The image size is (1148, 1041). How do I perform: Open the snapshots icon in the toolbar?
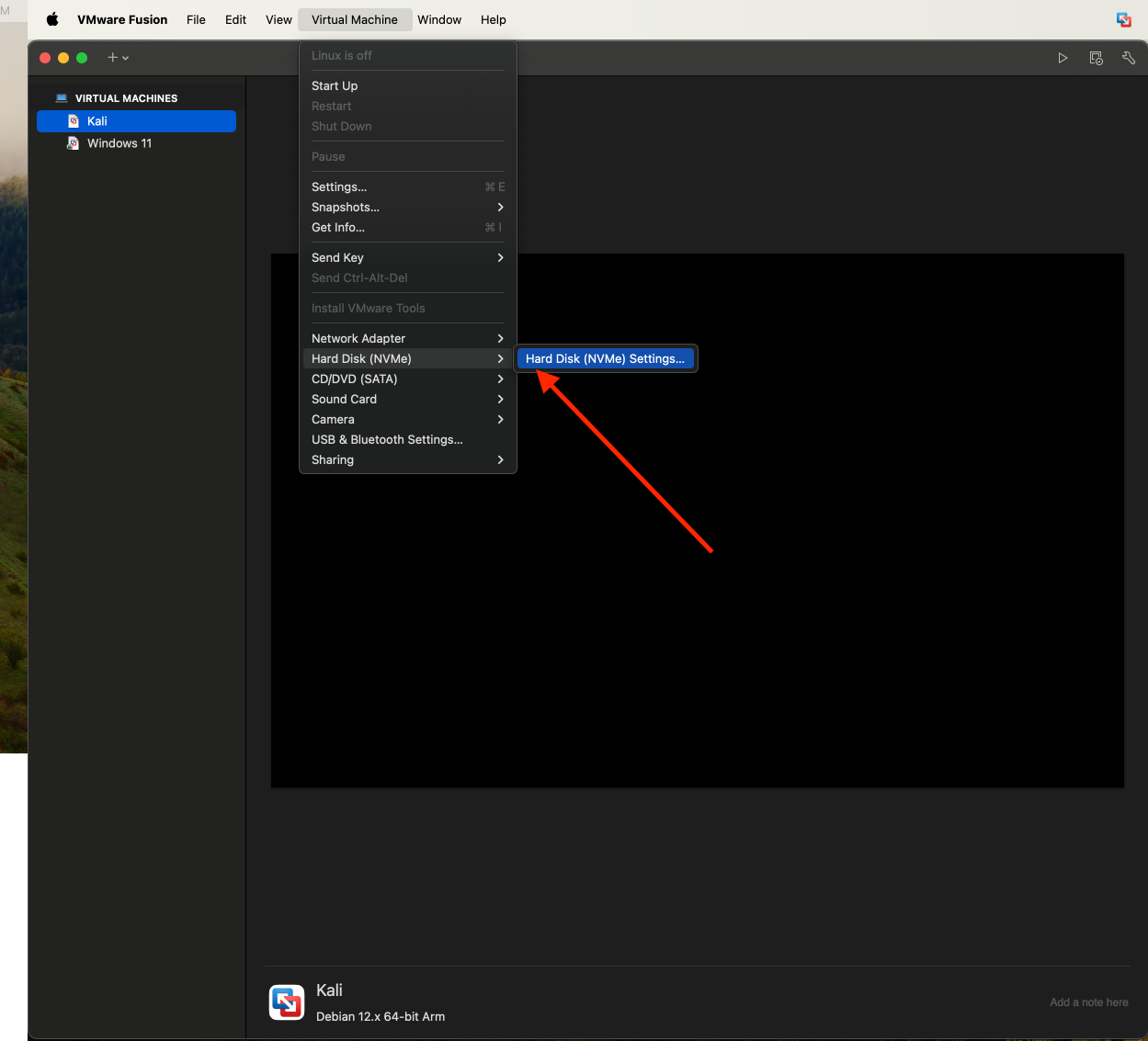pyautogui.click(x=1096, y=58)
